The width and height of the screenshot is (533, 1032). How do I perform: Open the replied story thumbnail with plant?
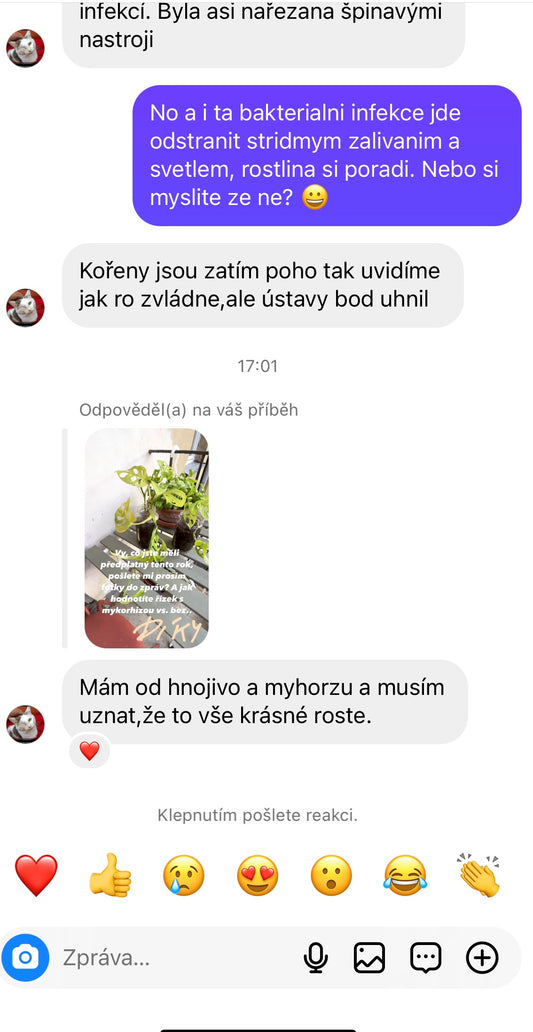(147, 538)
